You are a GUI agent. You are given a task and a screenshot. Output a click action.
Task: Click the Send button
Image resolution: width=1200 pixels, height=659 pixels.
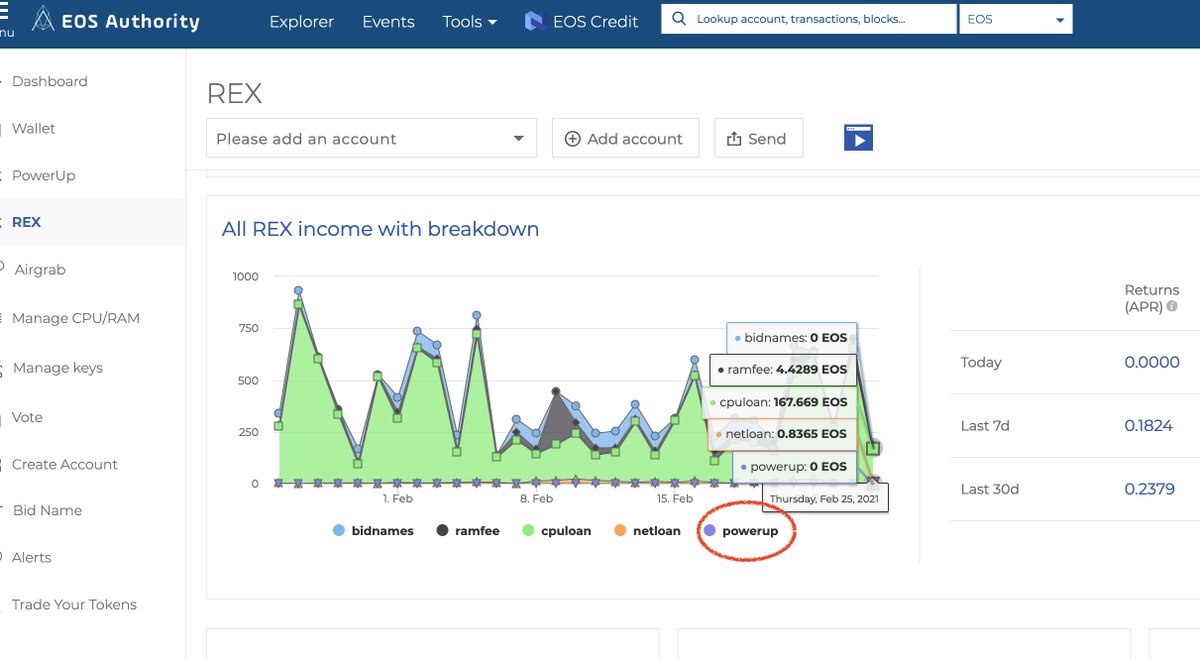(758, 138)
